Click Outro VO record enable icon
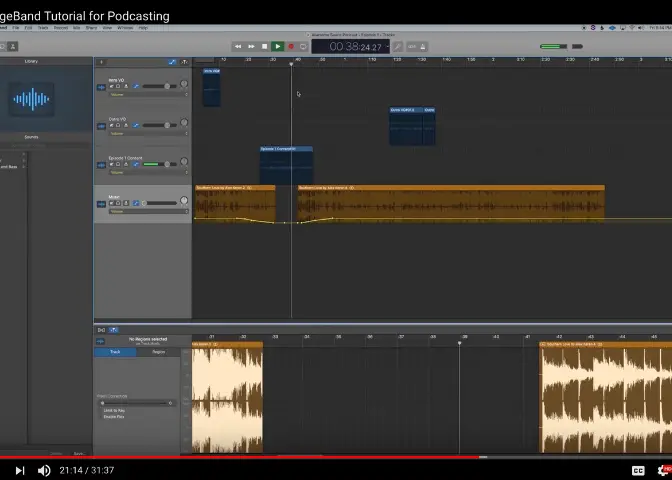This screenshot has height=480, width=672. click(126, 126)
